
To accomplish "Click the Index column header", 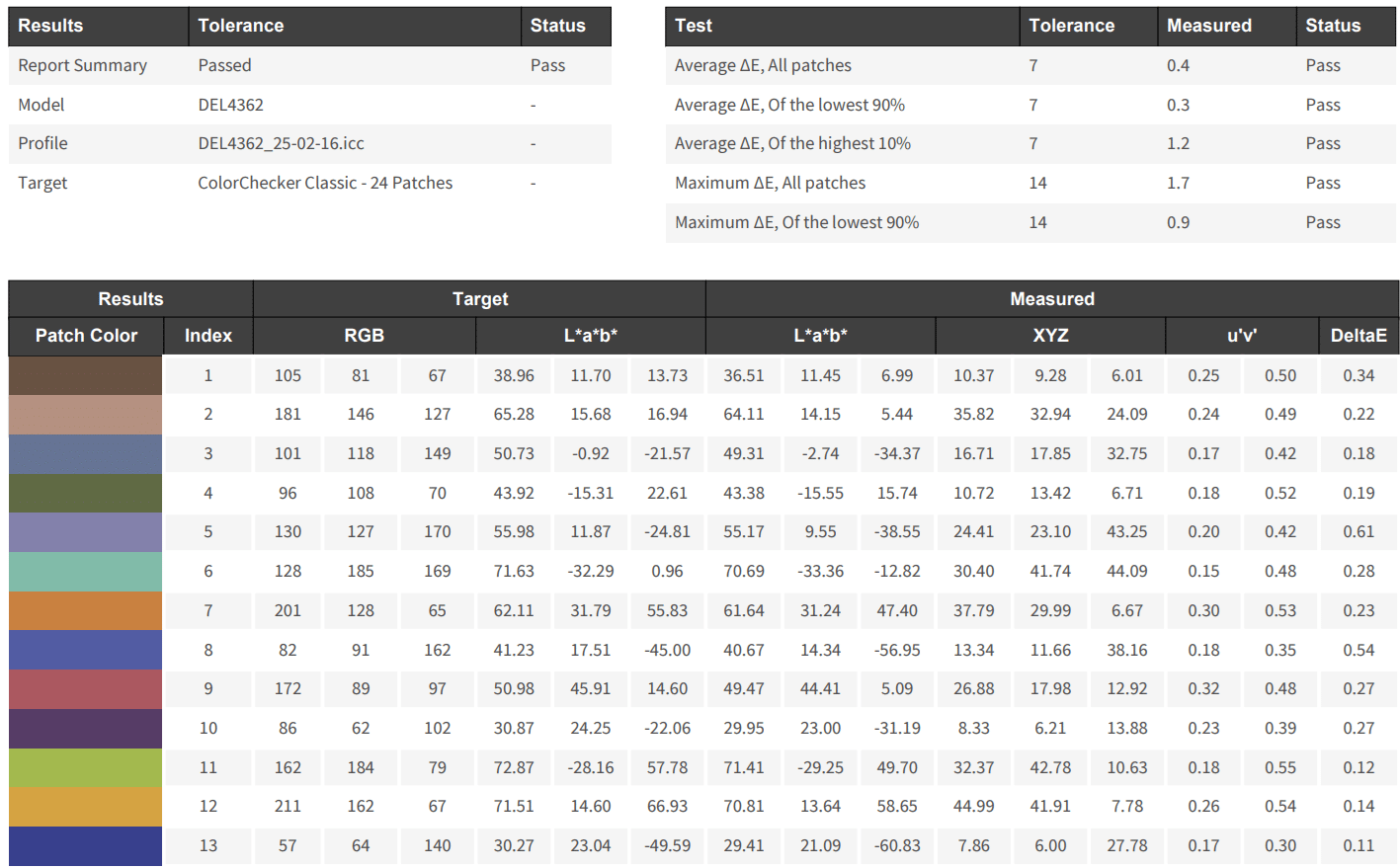I will (207, 336).
